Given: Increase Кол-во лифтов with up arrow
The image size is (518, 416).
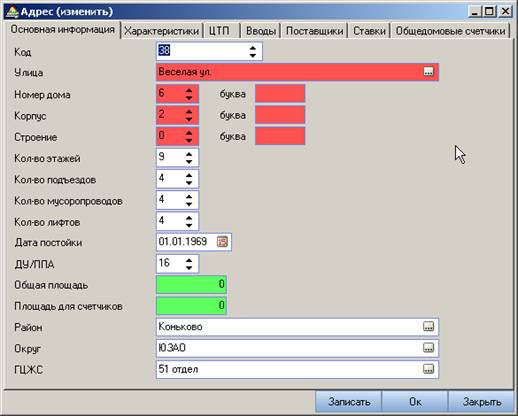Looking at the screenshot, I should pyautogui.click(x=189, y=218).
